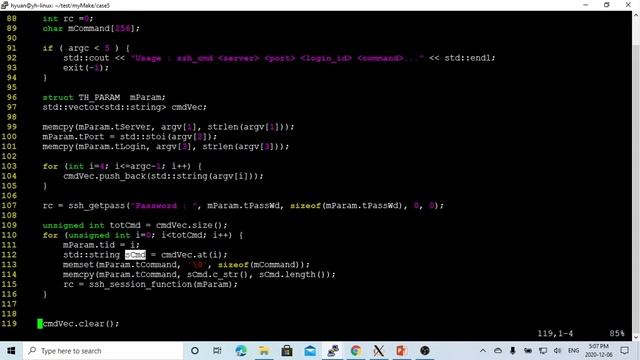Image resolution: width=640 pixels, height=360 pixels.
Task: Click the microphone icon in system tray
Action: (513, 351)
